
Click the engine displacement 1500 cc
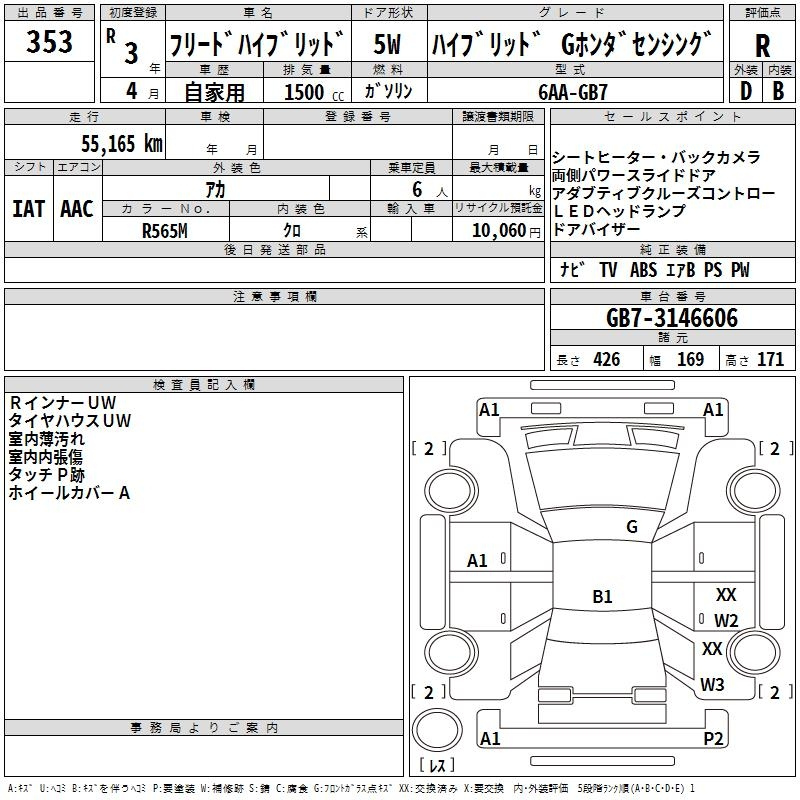303,92
